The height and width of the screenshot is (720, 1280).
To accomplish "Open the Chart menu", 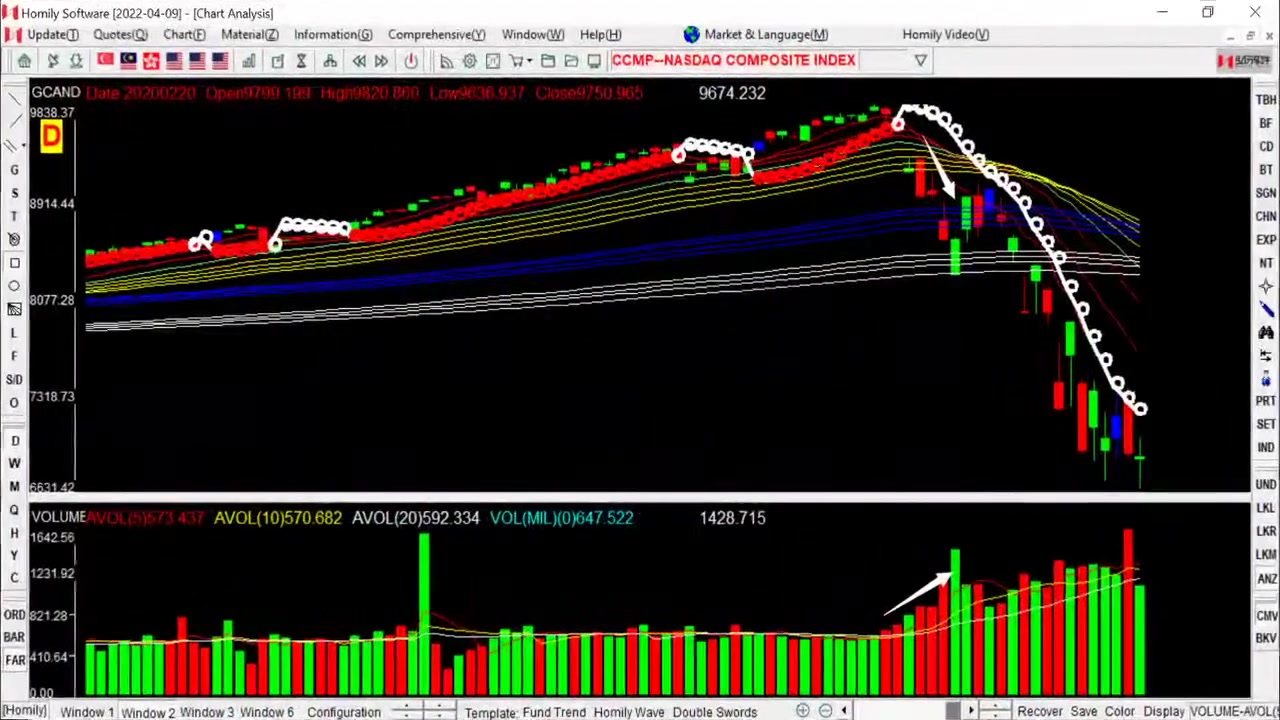I will (184, 34).
